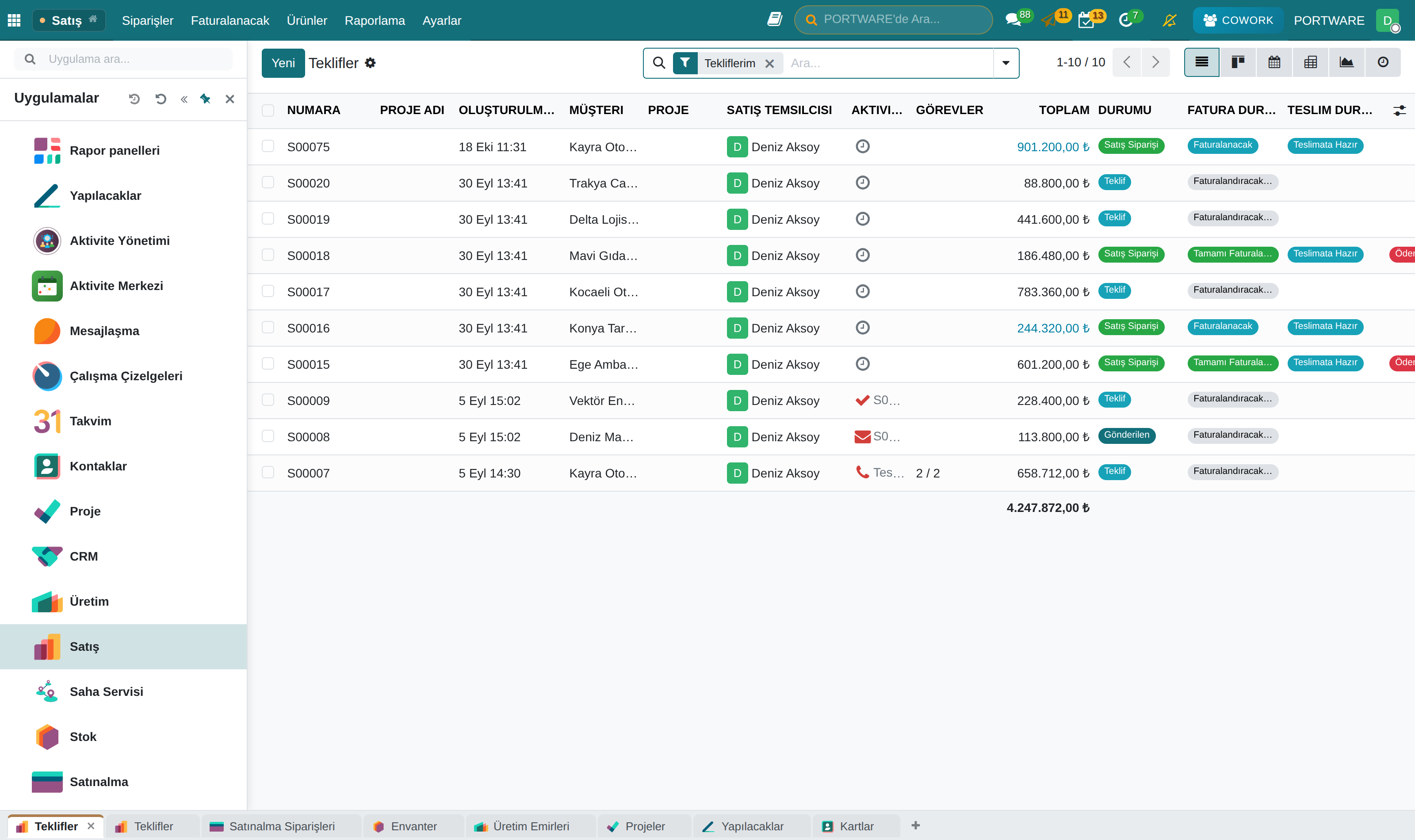Click the COWORK button
This screenshot has height=840, width=1415.
click(x=1238, y=20)
